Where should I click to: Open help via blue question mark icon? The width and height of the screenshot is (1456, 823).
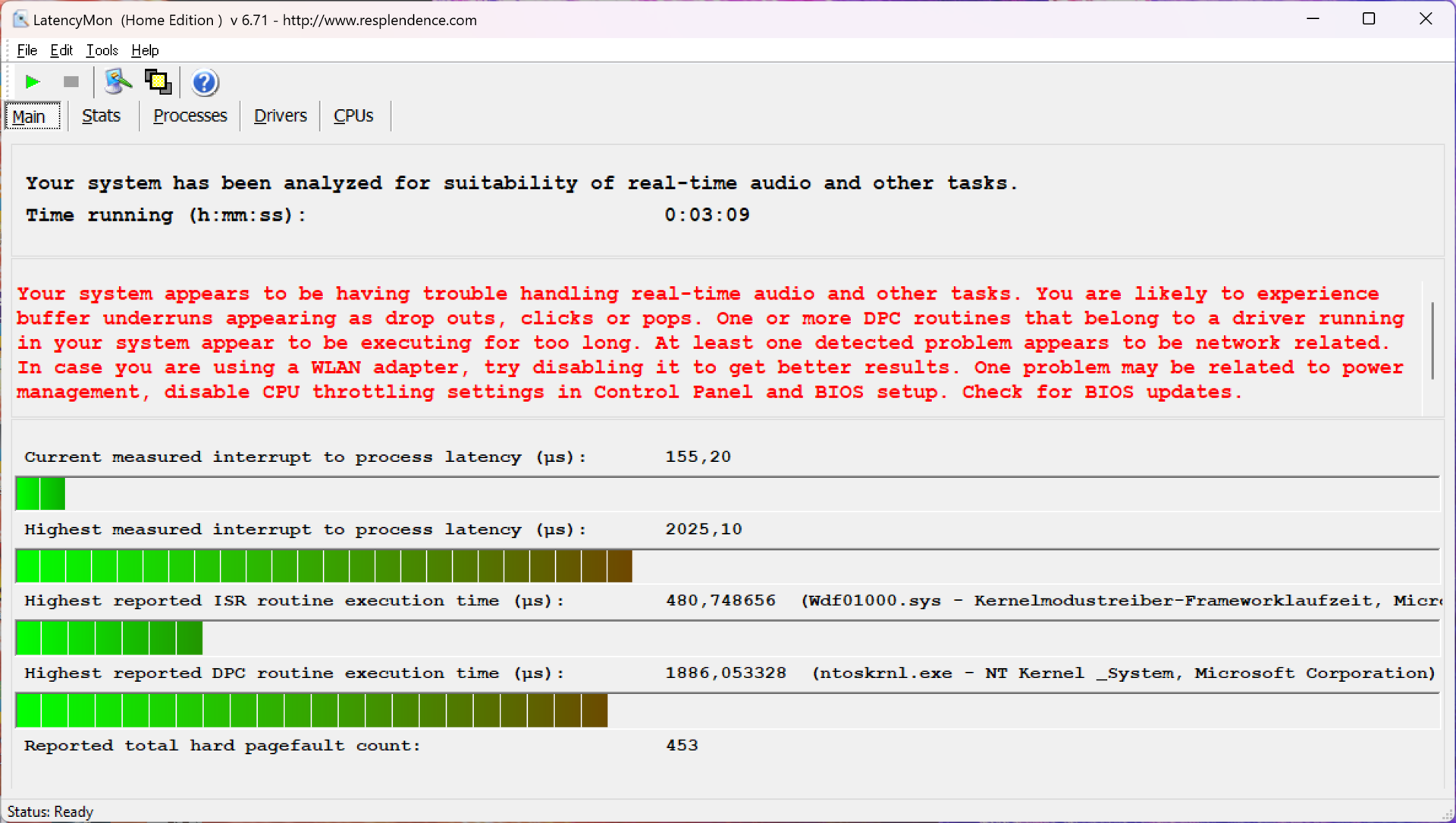(x=204, y=82)
